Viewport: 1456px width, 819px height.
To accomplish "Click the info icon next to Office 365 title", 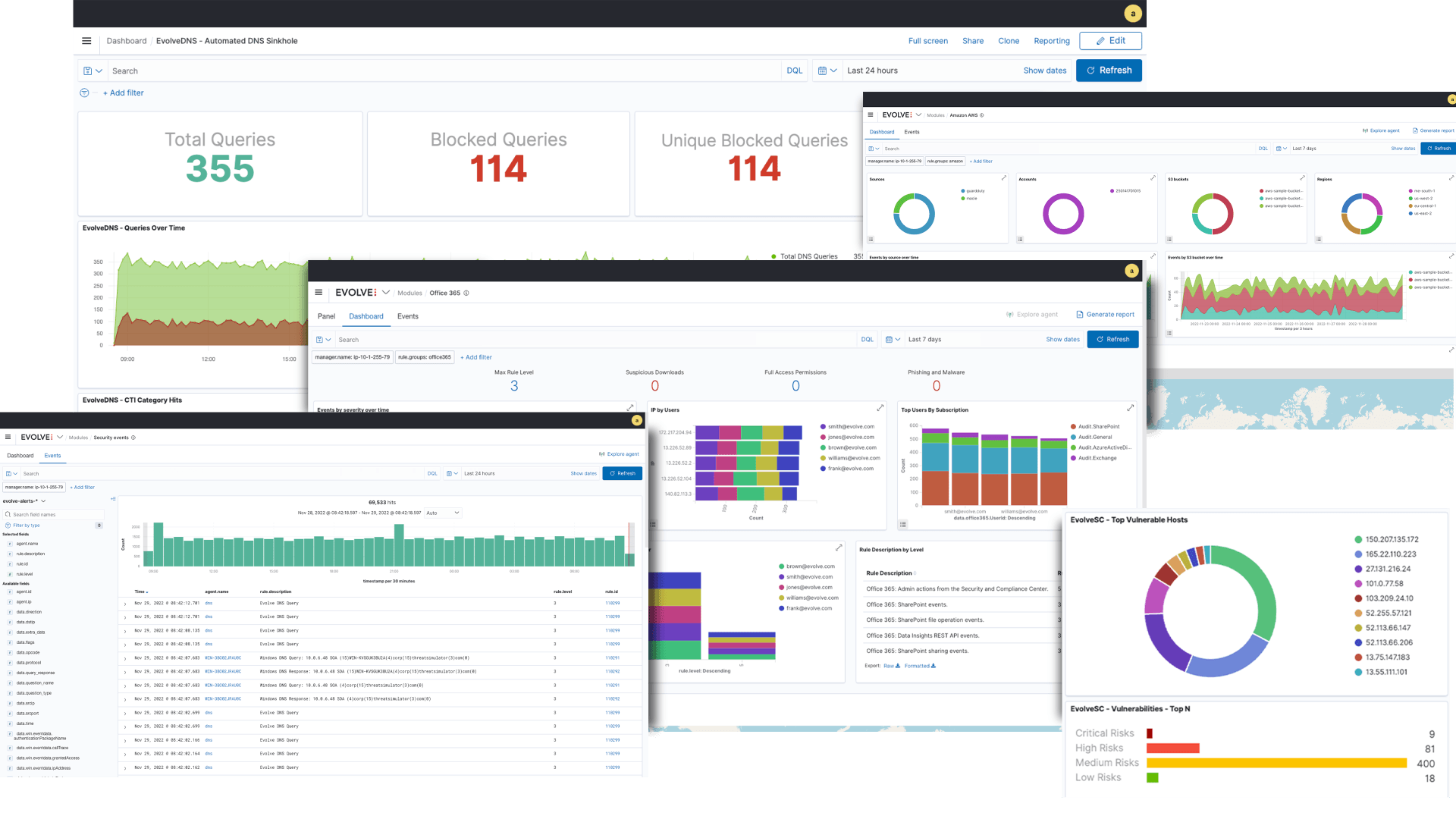I will click(466, 293).
